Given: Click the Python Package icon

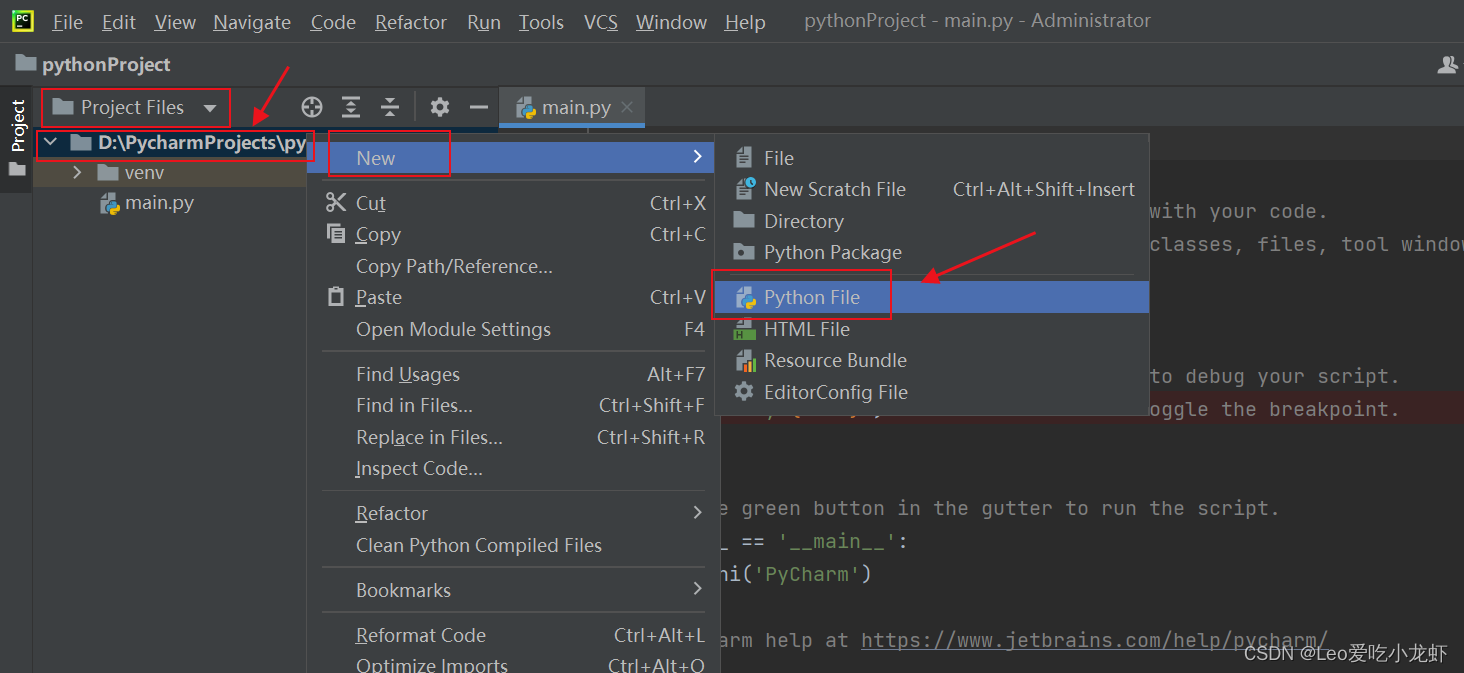Looking at the screenshot, I should point(744,252).
